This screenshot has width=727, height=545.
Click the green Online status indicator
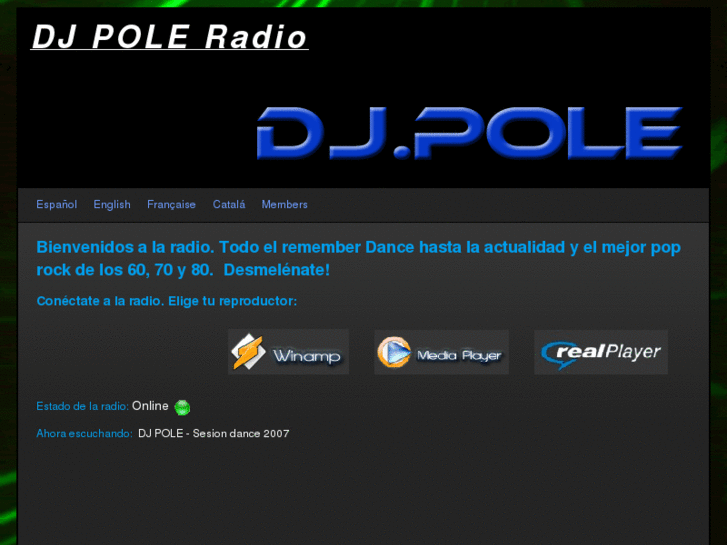182,407
